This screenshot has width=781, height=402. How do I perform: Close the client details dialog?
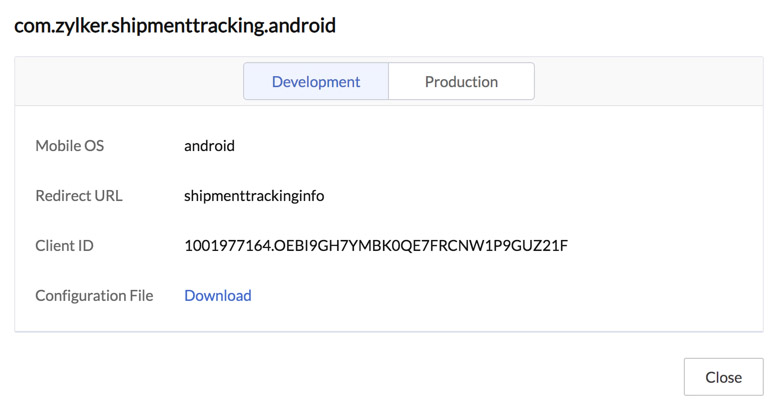click(723, 377)
